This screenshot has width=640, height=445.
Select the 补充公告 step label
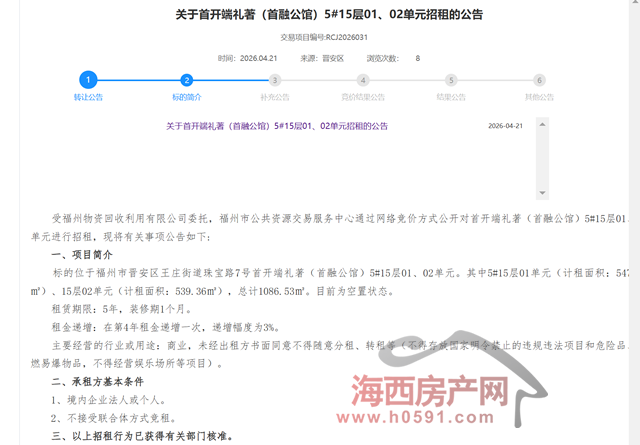(x=275, y=97)
